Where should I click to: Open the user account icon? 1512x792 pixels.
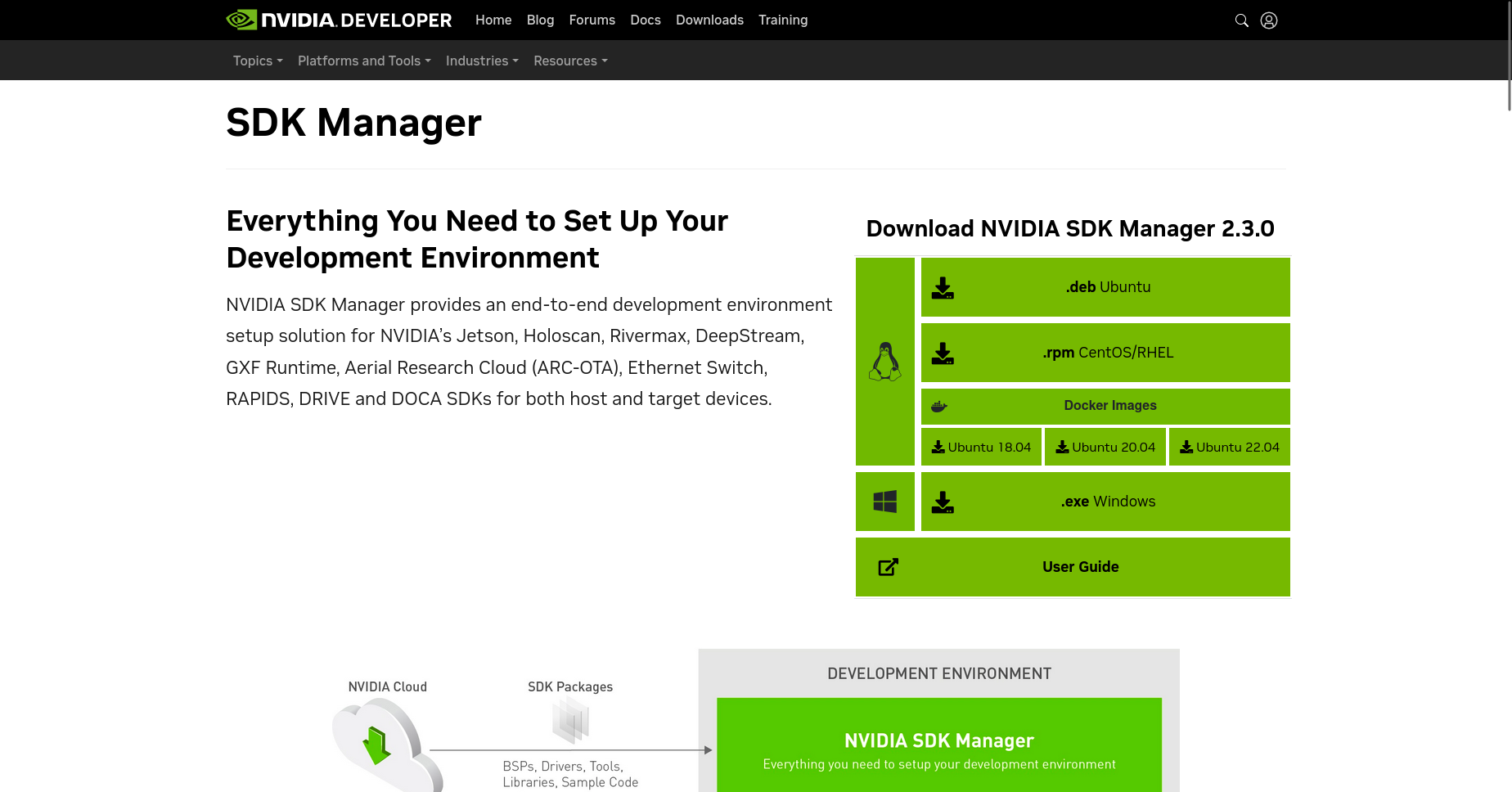click(x=1269, y=20)
